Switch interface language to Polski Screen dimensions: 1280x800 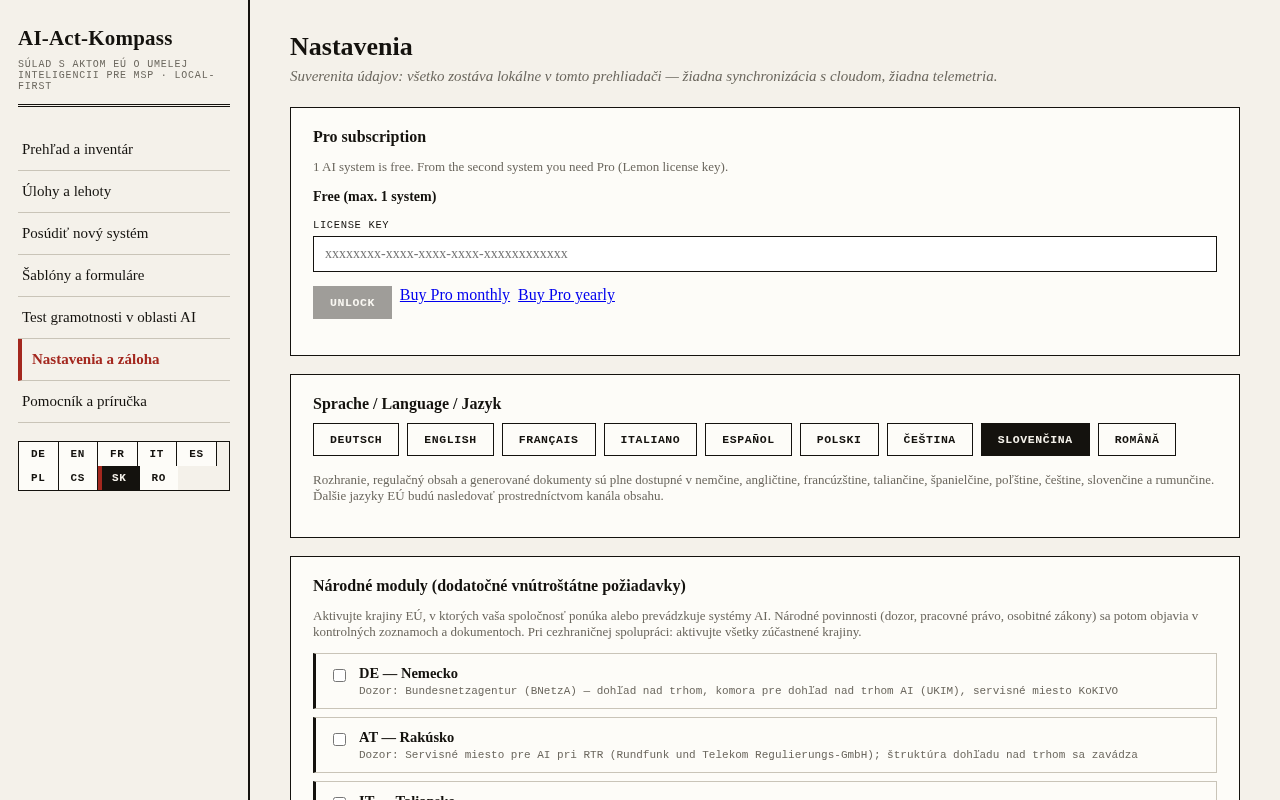click(839, 440)
